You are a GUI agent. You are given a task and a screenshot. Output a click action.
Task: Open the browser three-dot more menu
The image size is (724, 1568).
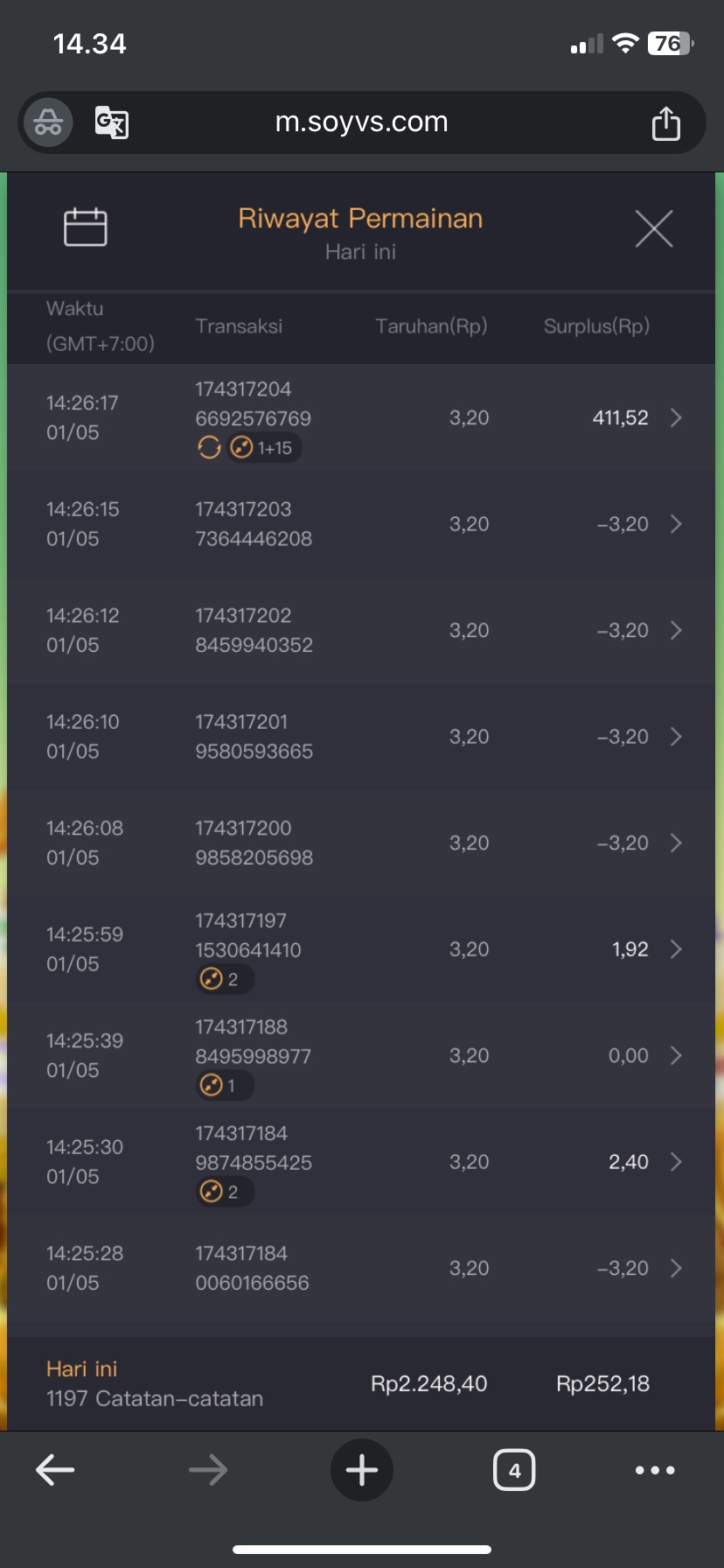[x=655, y=1470]
